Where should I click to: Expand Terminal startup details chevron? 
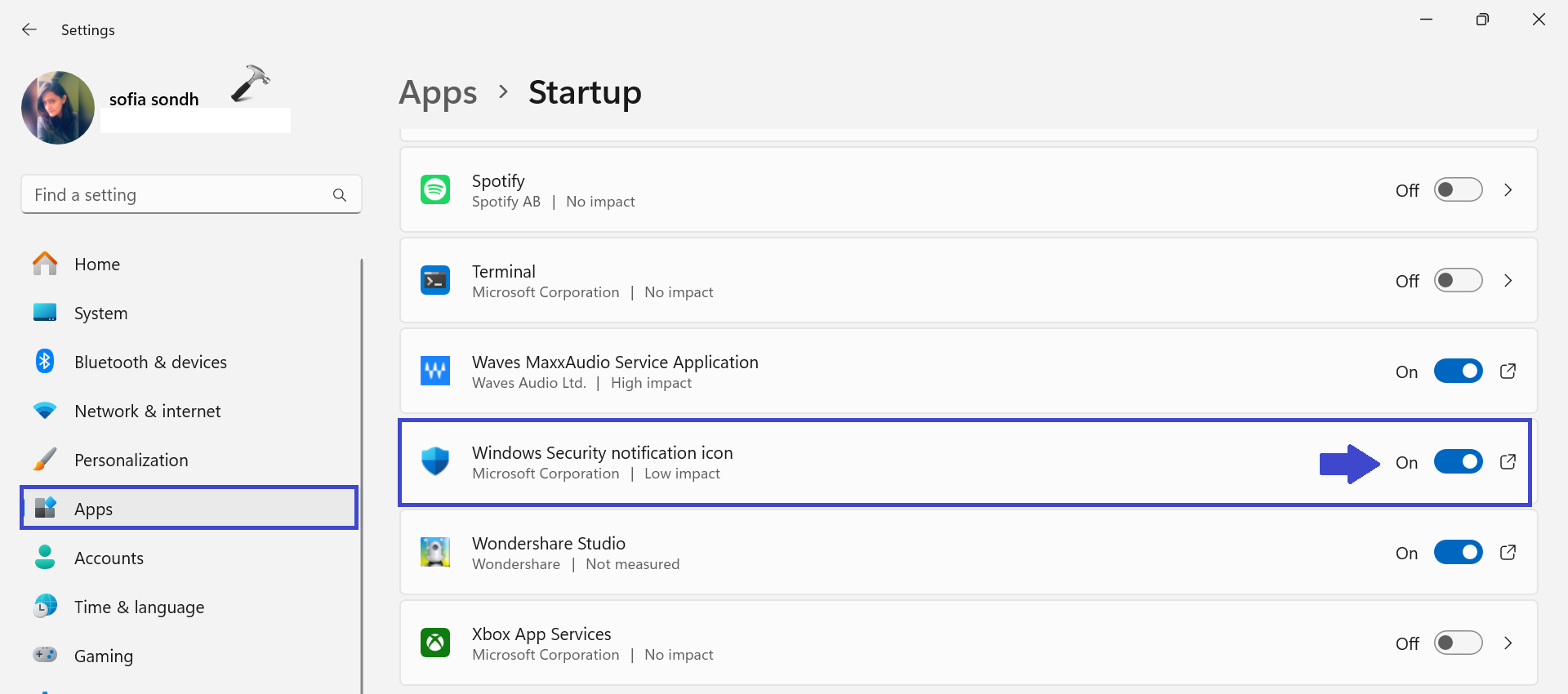click(x=1508, y=280)
